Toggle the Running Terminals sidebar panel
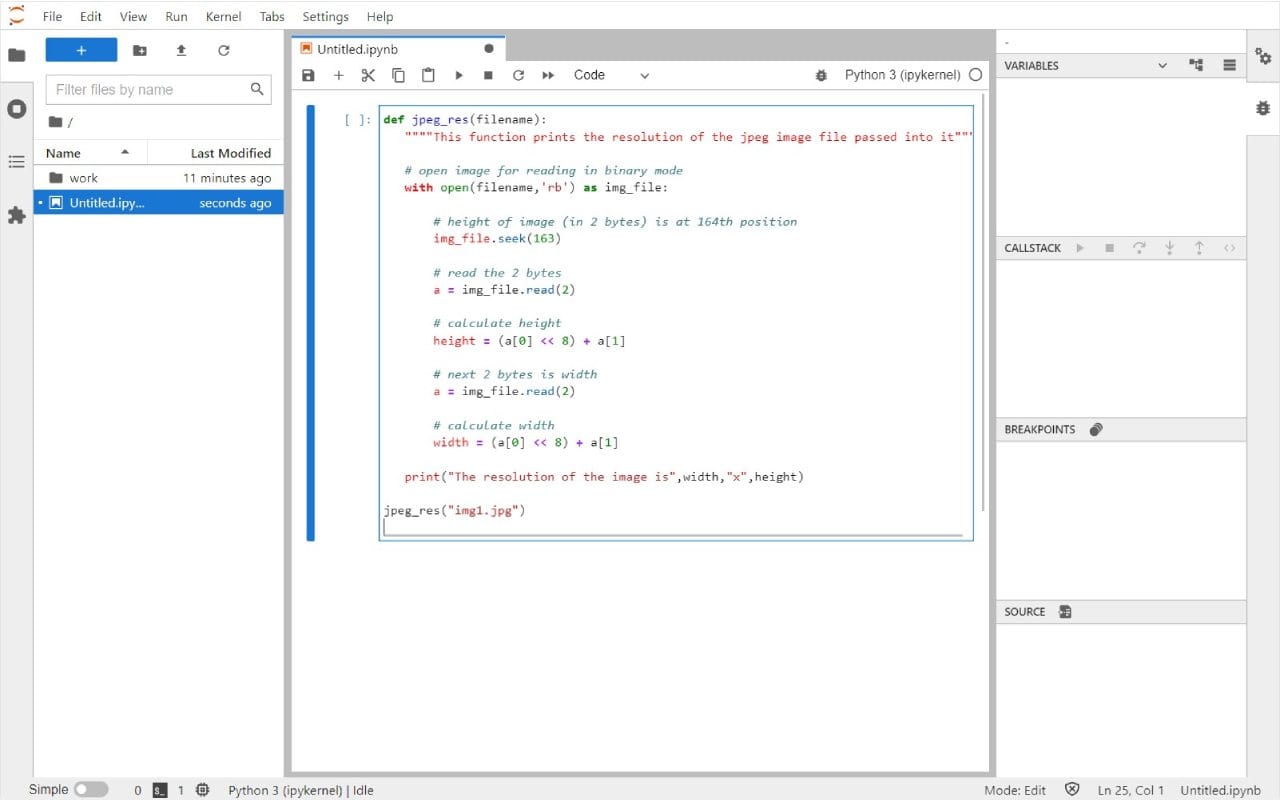1280x800 pixels. (x=16, y=109)
